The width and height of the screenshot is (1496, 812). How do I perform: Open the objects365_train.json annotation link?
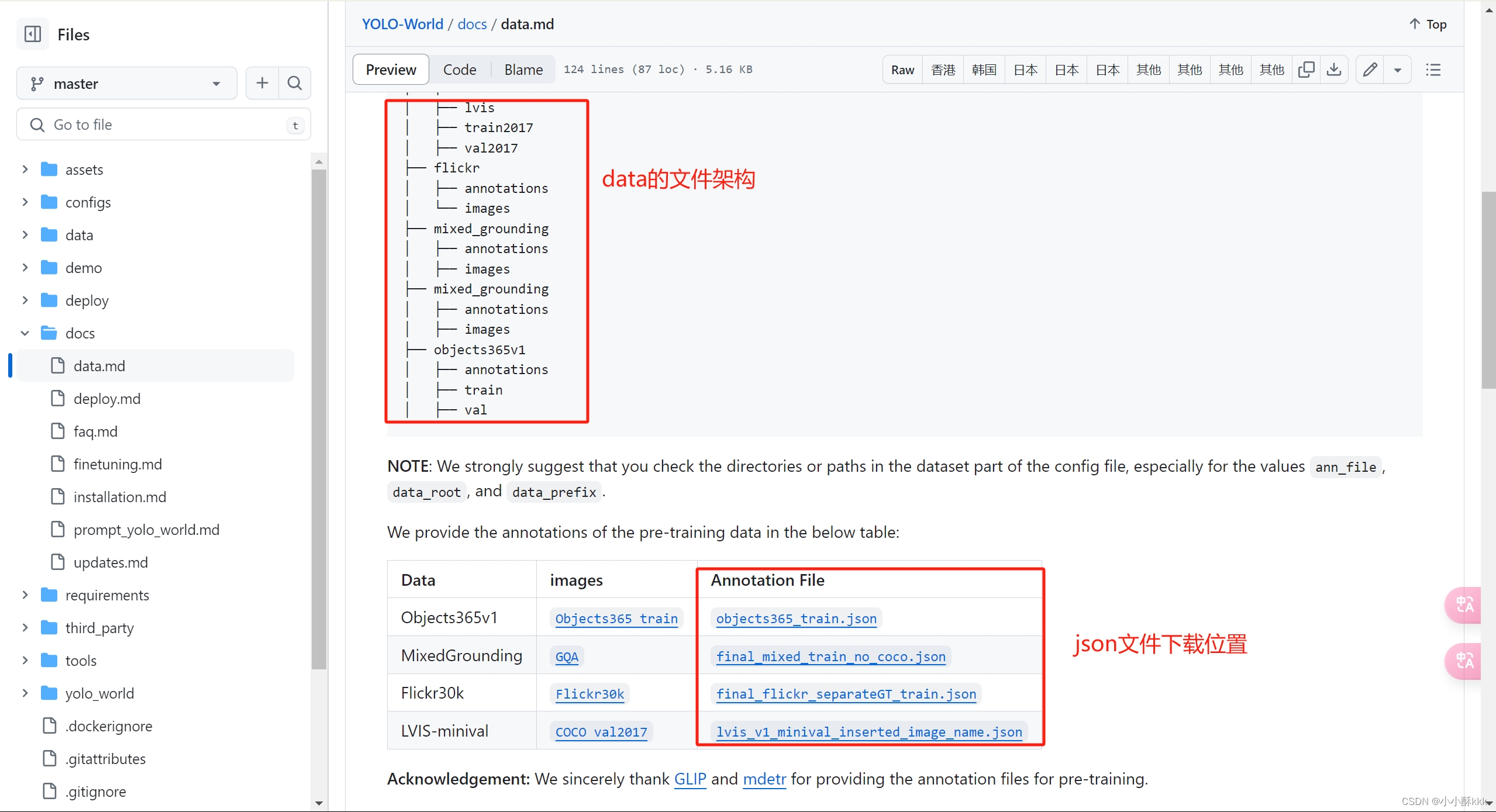[795, 618]
